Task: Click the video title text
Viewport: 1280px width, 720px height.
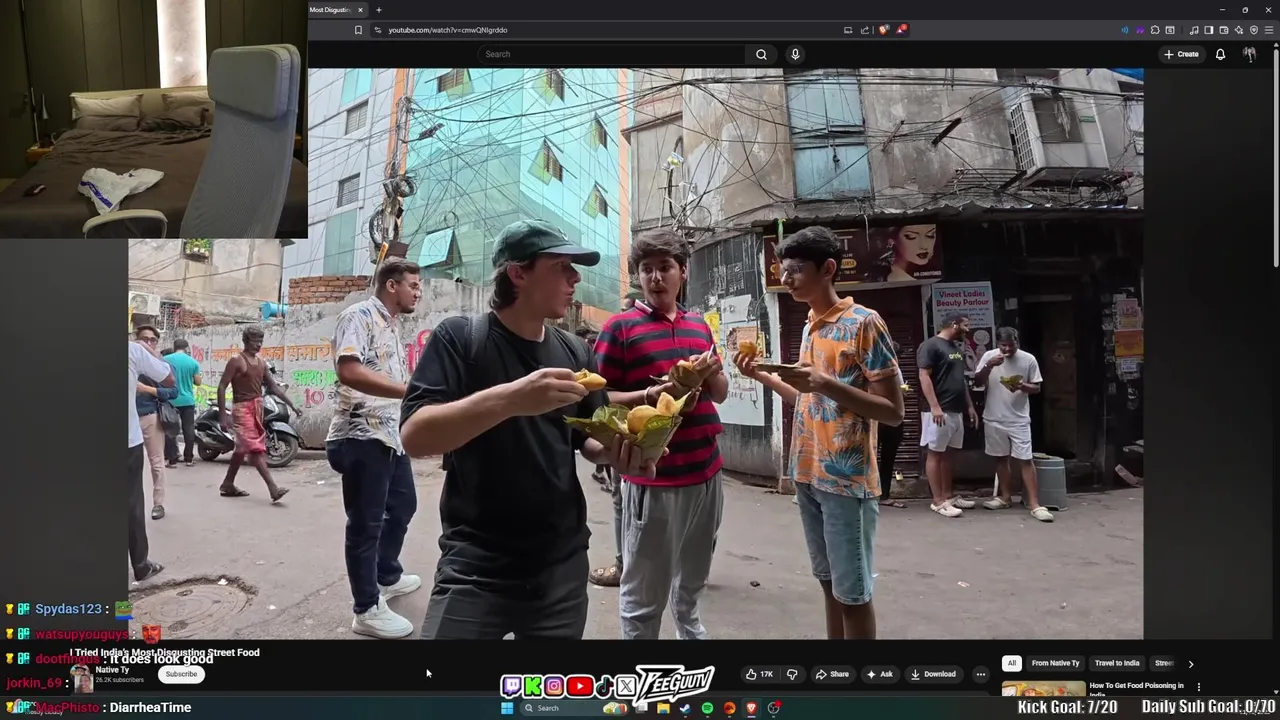Action: (x=165, y=652)
